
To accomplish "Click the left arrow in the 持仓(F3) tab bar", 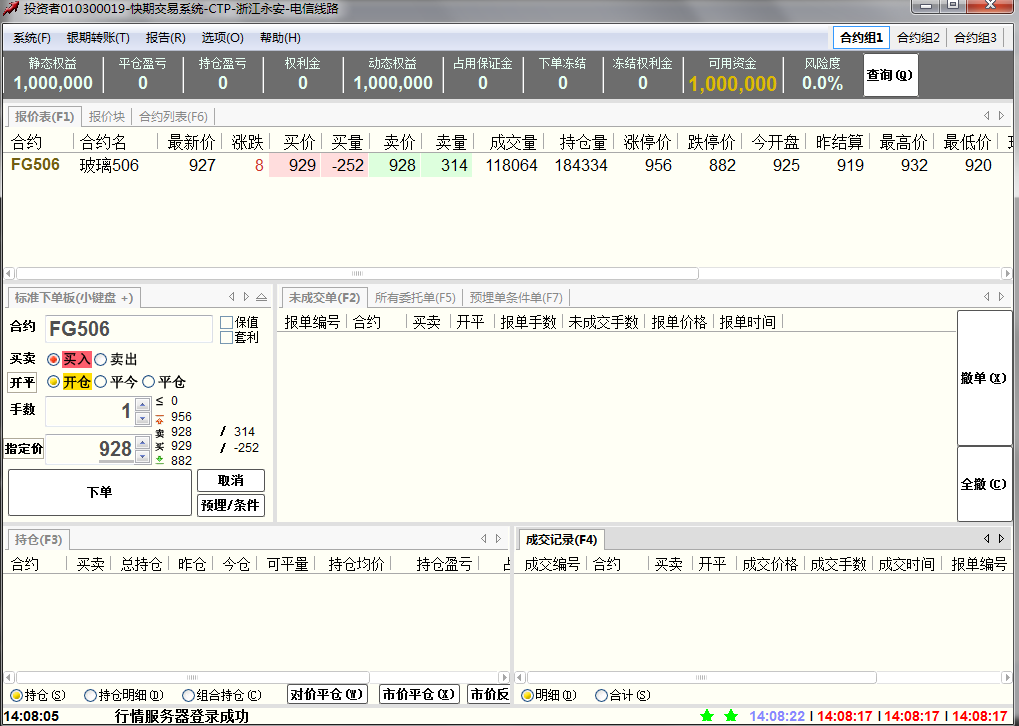I will pyautogui.click(x=484, y=539).
